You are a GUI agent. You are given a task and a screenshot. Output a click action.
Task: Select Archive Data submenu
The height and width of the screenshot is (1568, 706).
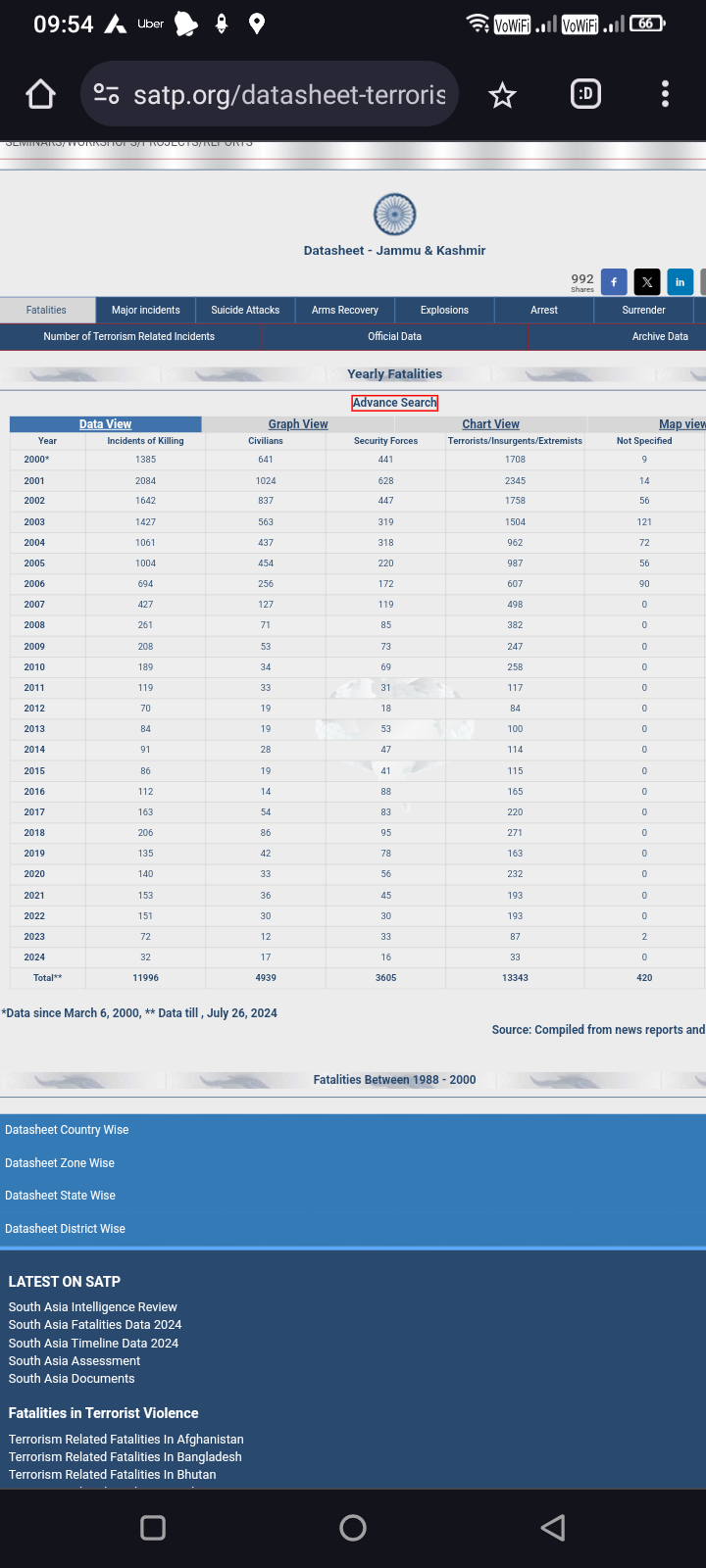(660, 336)
